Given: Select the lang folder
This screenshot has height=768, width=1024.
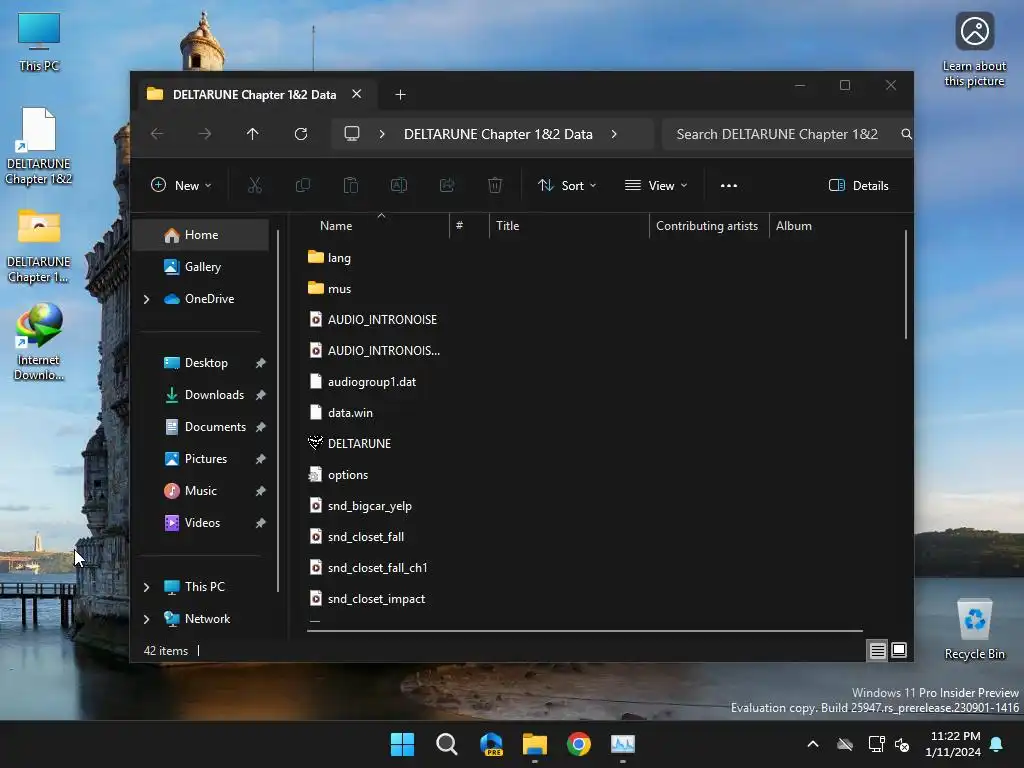Looking at the screenshot, I should 329,257.
